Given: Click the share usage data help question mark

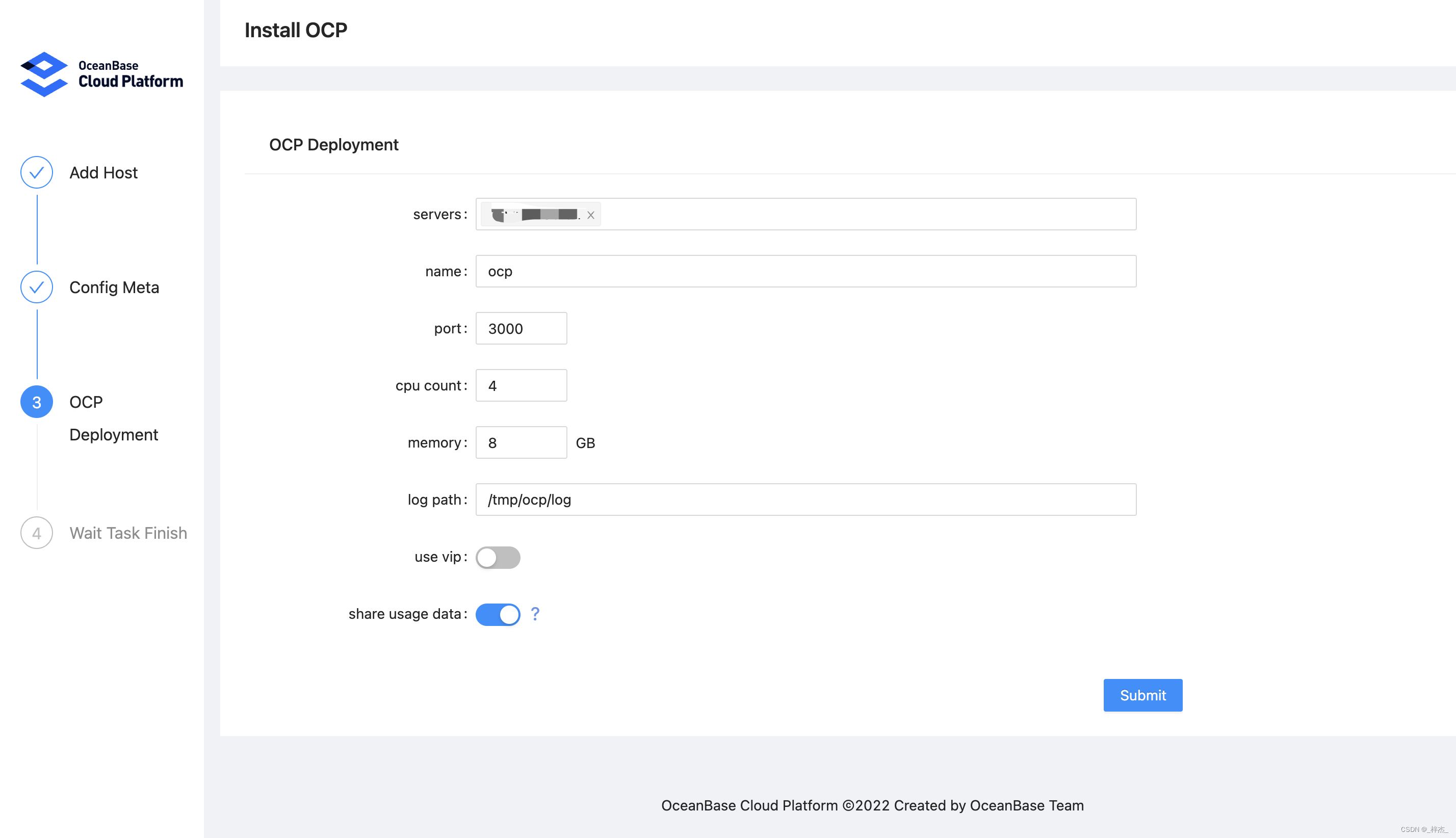Looking at the screenshot, I should pyautogui.click(x=535, y=614).
